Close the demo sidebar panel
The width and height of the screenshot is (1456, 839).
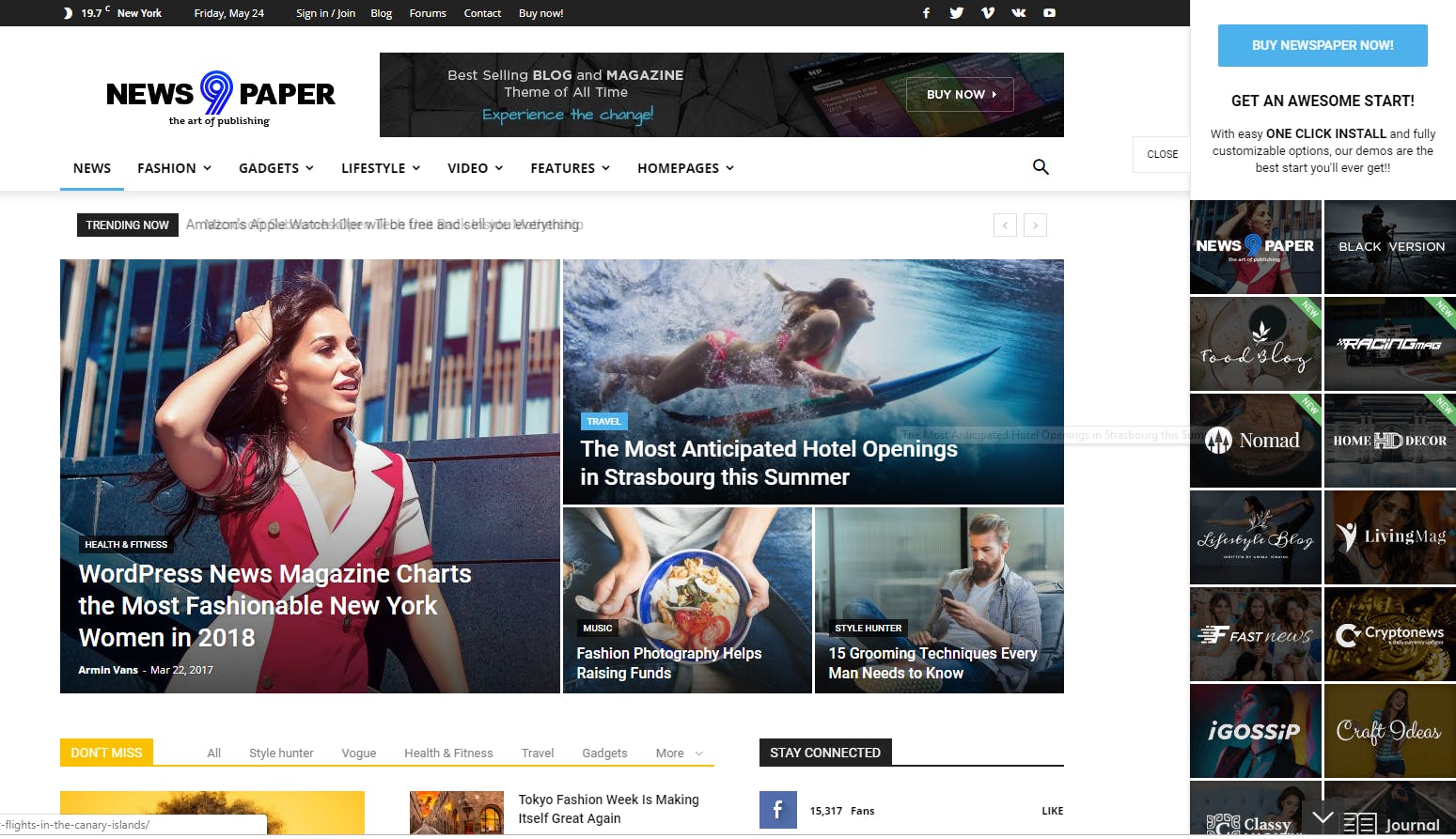tap(1162, 154)
